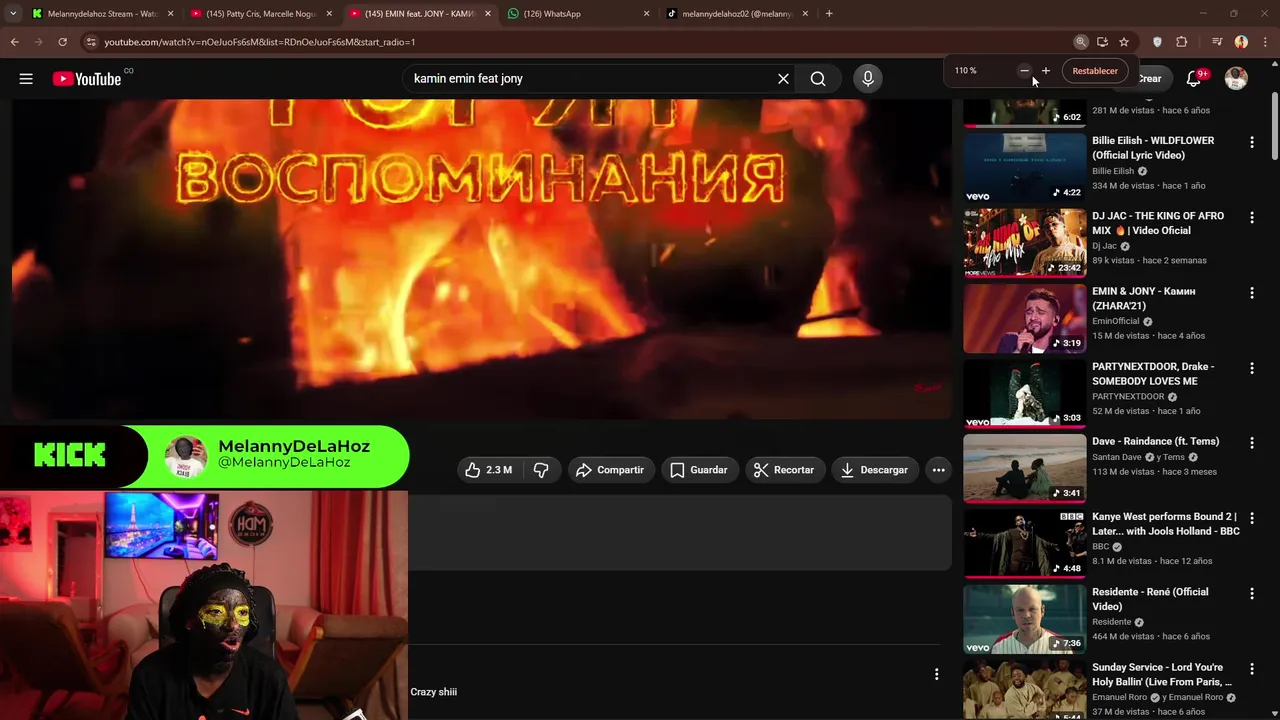1280x720 pixels.
Task: Open more actions under the video
Action: [x=938, y=470]
